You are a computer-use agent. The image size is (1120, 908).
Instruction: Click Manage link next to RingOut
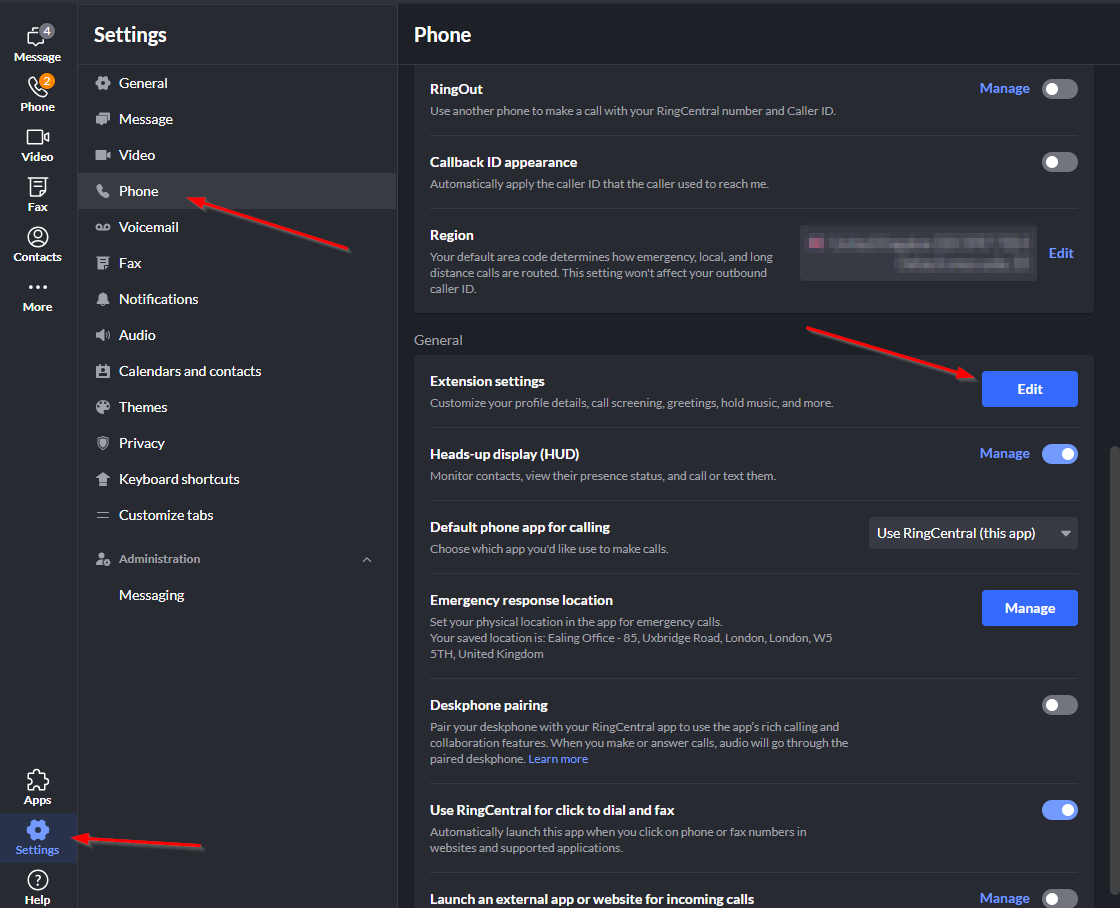1004,89
